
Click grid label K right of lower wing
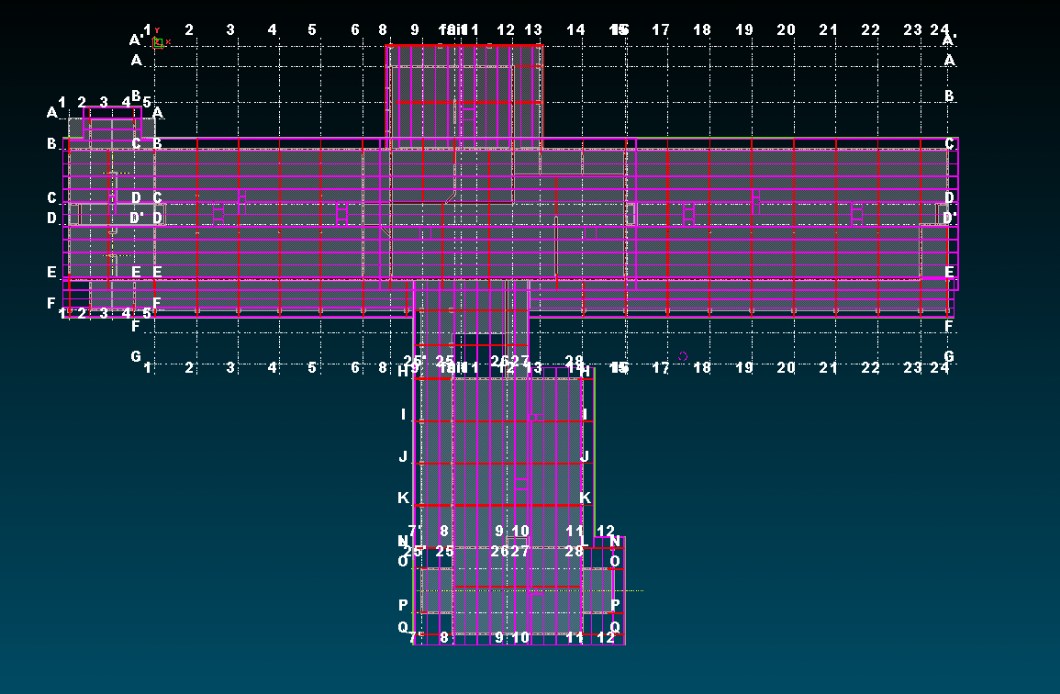coord(585,497)
